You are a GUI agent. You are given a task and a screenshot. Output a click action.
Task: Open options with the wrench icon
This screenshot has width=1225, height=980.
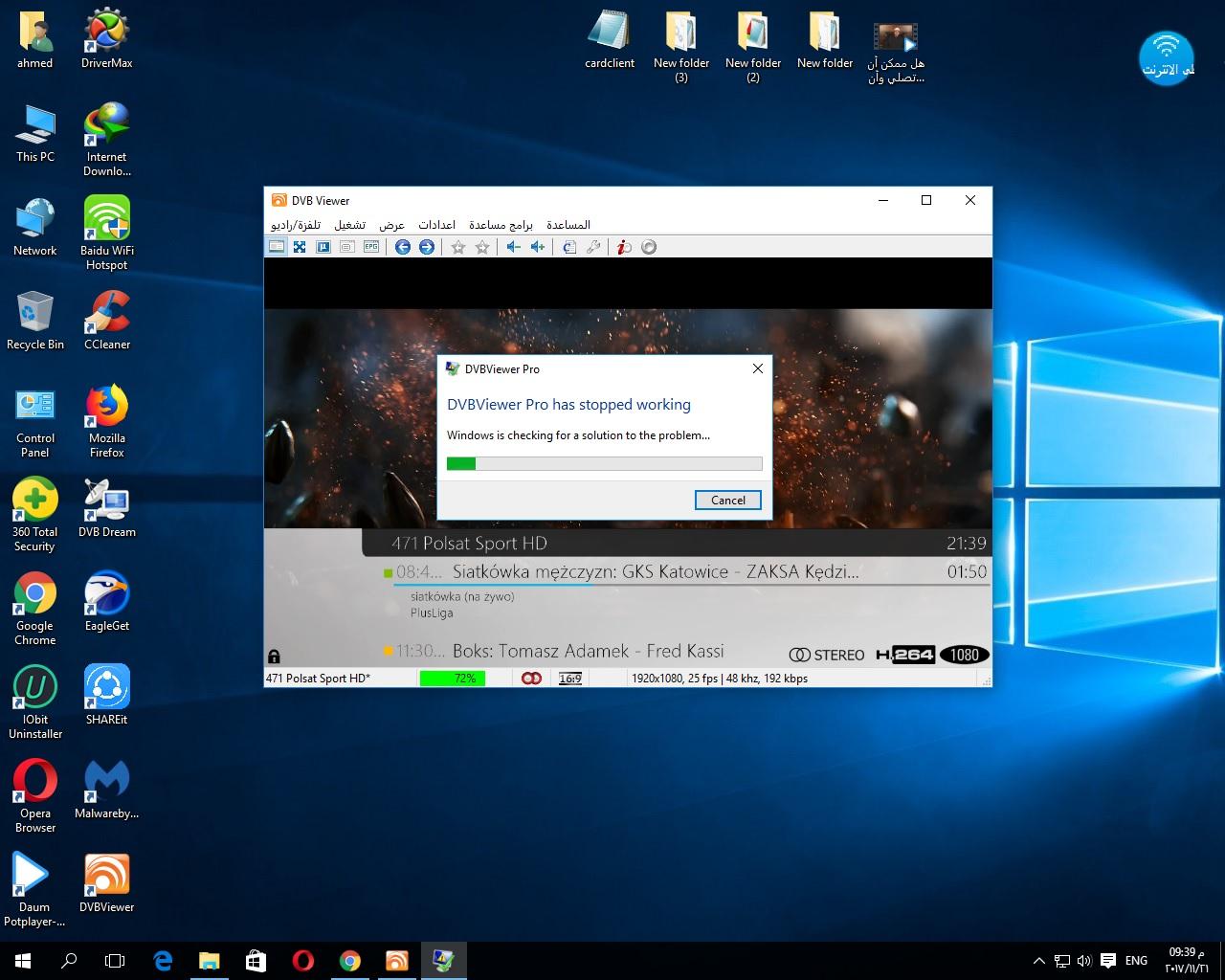click(x=593, y=247)
